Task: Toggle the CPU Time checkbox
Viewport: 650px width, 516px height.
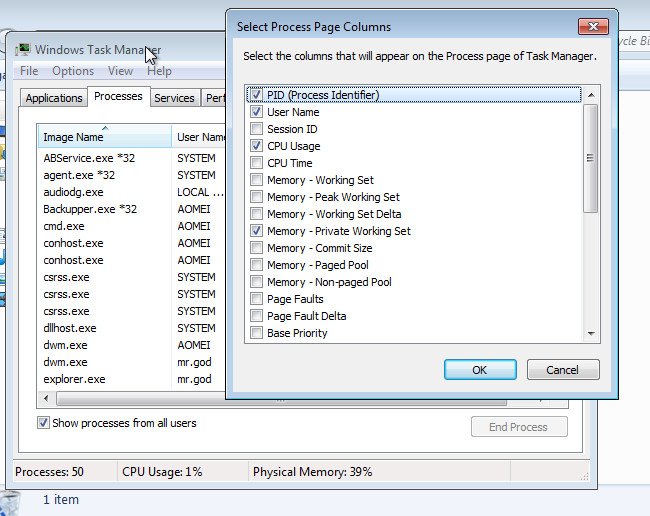Action: pos(257,163)
